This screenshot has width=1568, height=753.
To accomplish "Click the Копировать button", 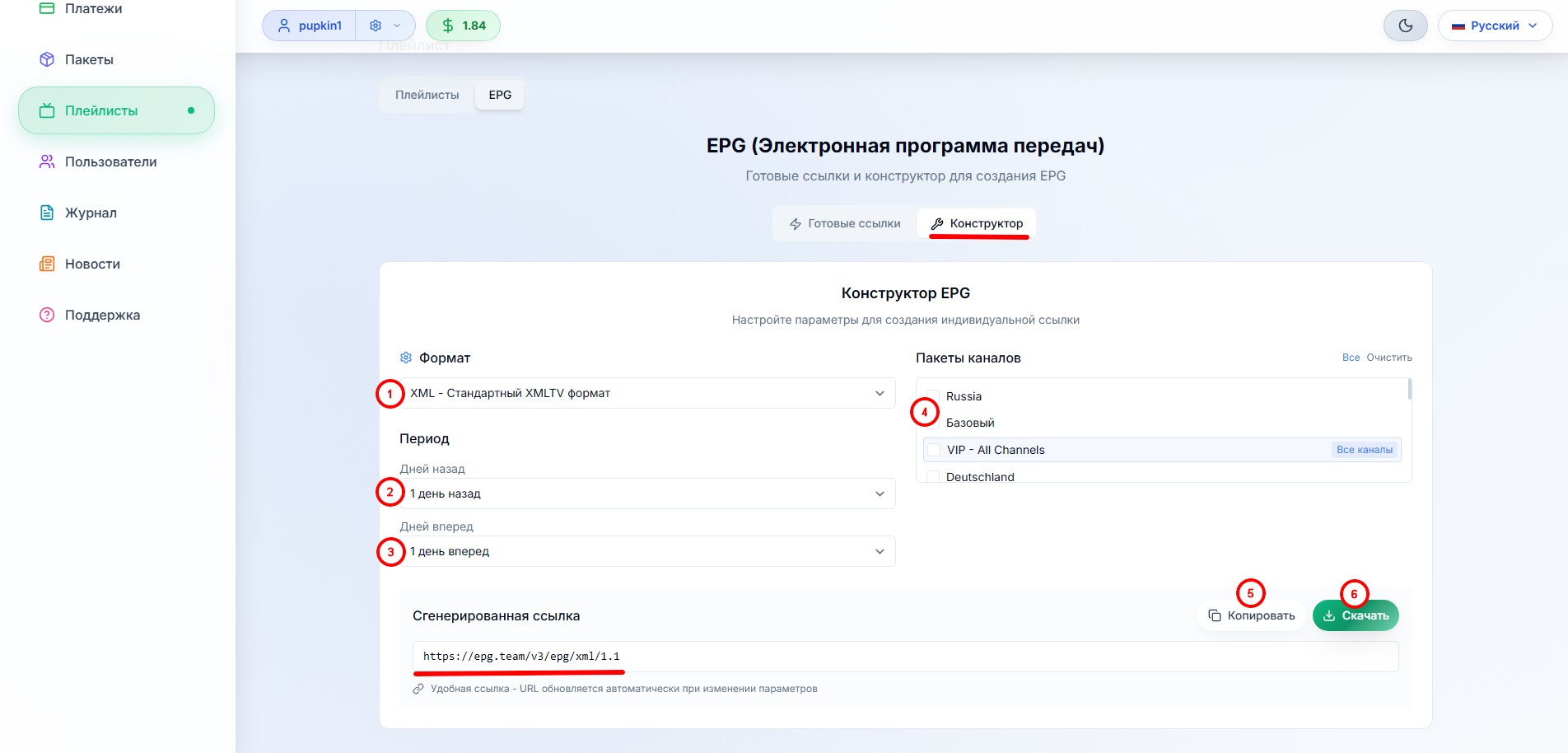I will click(x=1251, y=615).
